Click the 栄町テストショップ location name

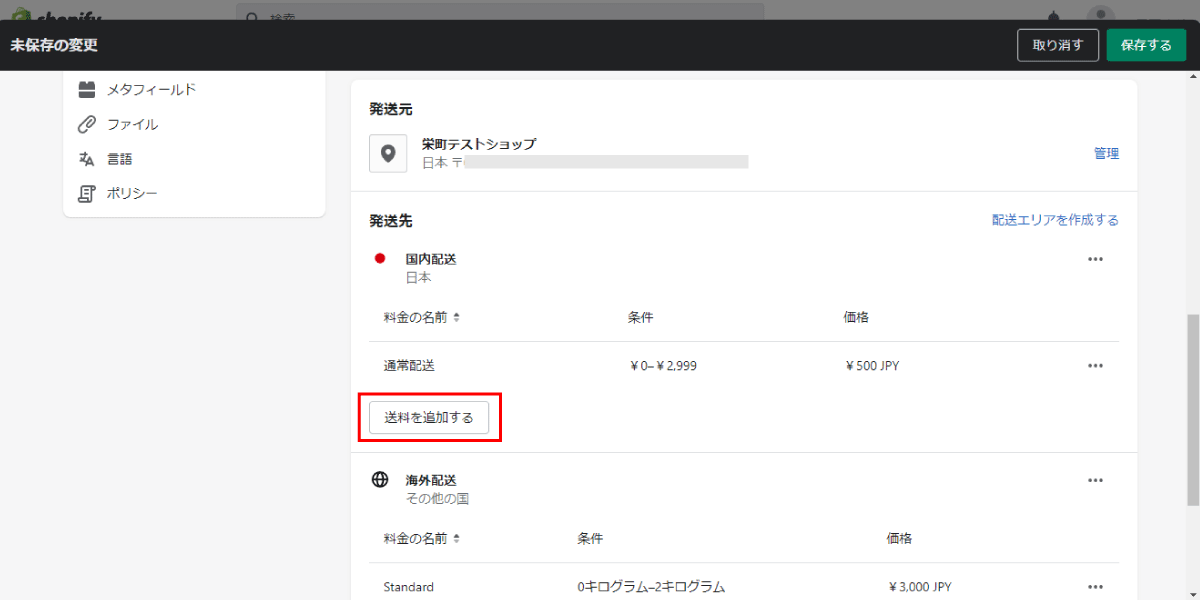click(x=478, y=144)
